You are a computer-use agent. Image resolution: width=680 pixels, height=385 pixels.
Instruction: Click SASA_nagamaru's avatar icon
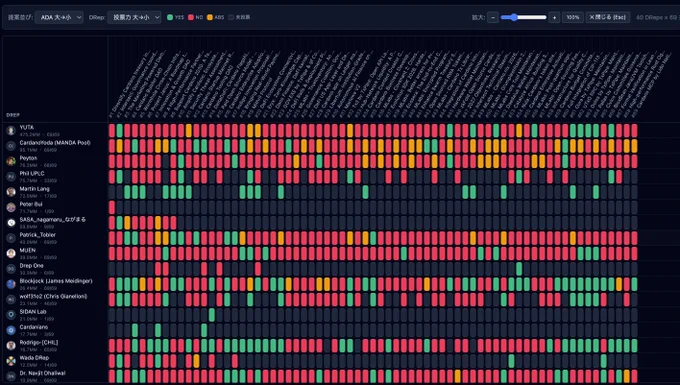11,223
